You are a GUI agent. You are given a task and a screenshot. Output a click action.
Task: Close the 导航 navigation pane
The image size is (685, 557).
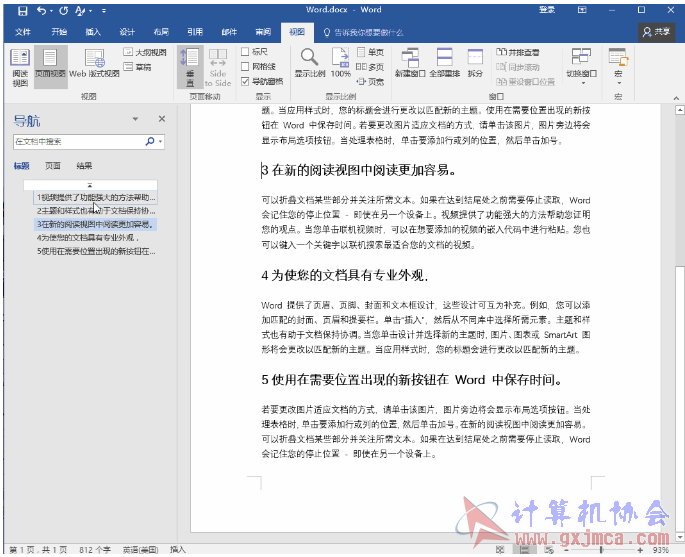(x=162, y=119)
